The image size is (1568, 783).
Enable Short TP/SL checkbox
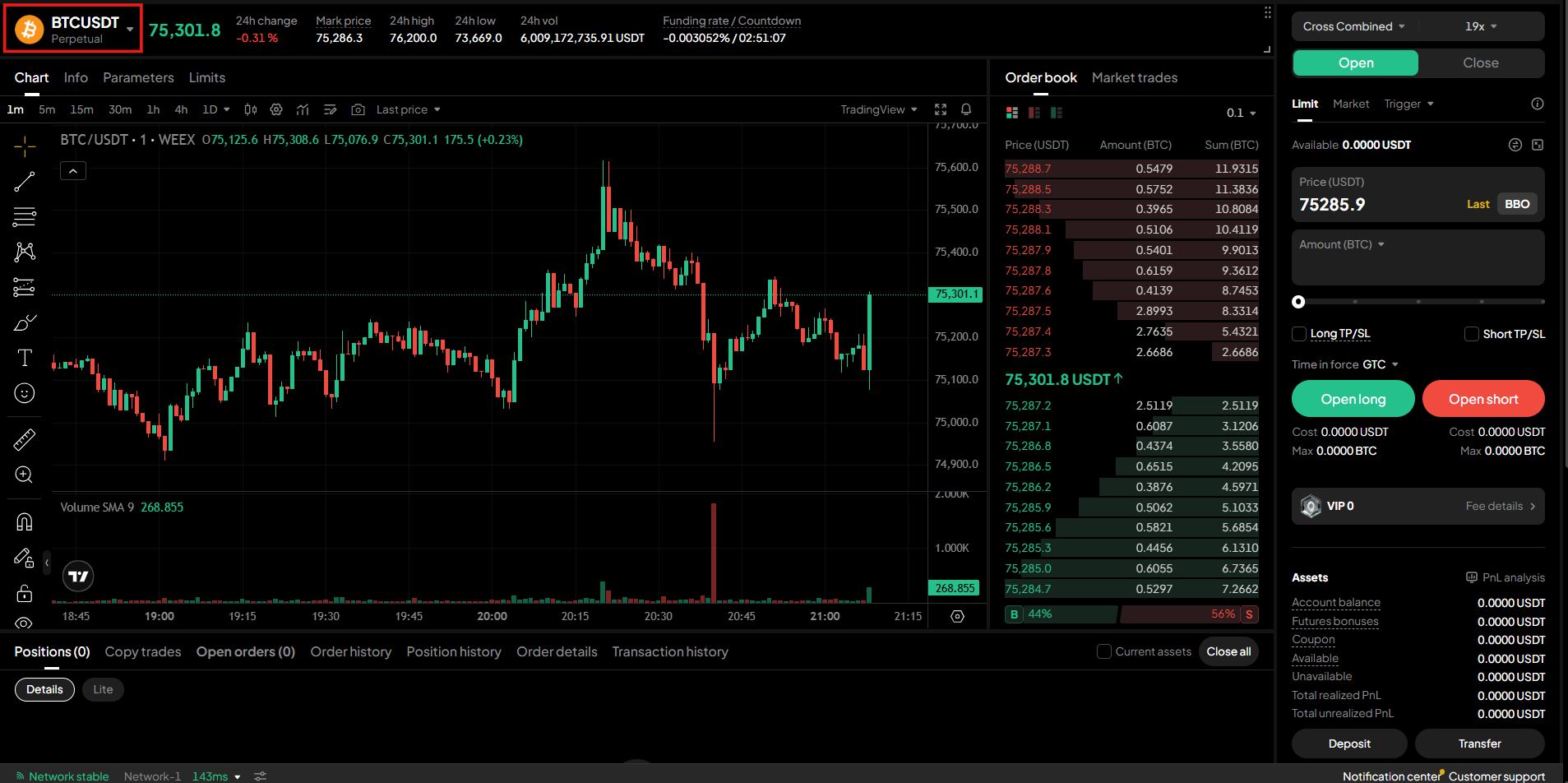tap(1472, 333)
